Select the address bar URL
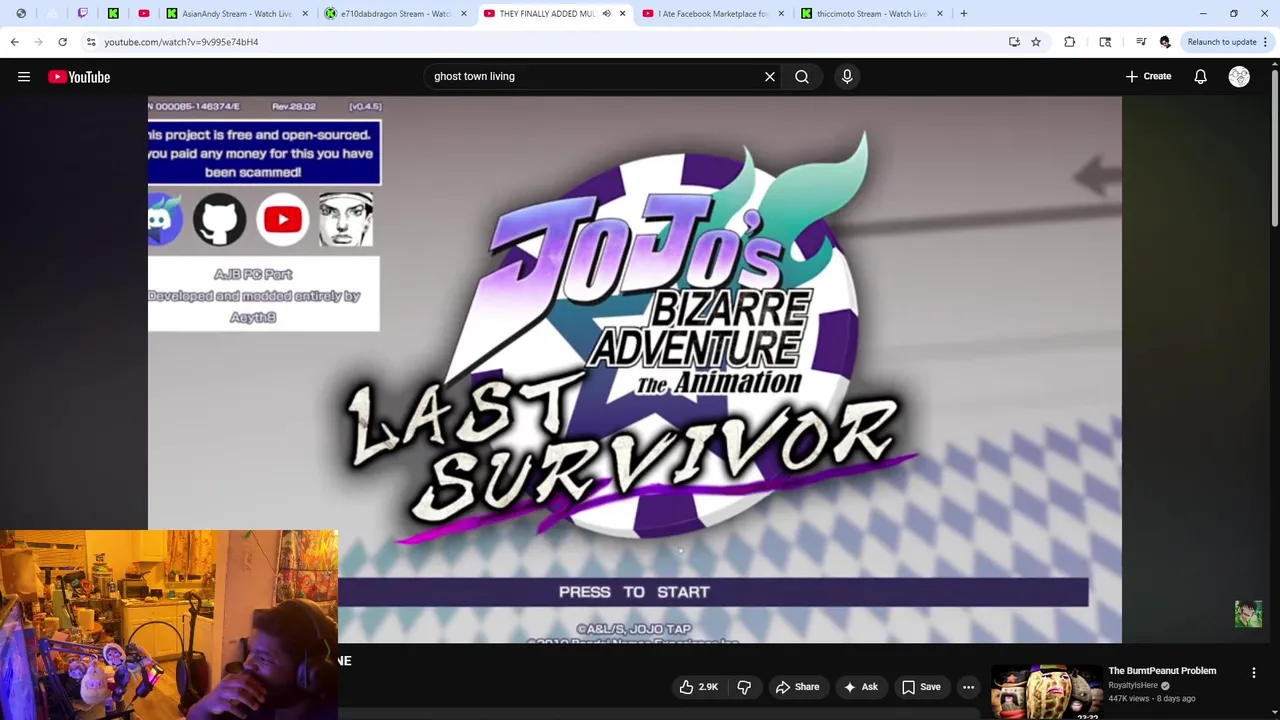Image resolution: width=1280 pixels, height=720 pixels. click(x=181, y=42)
